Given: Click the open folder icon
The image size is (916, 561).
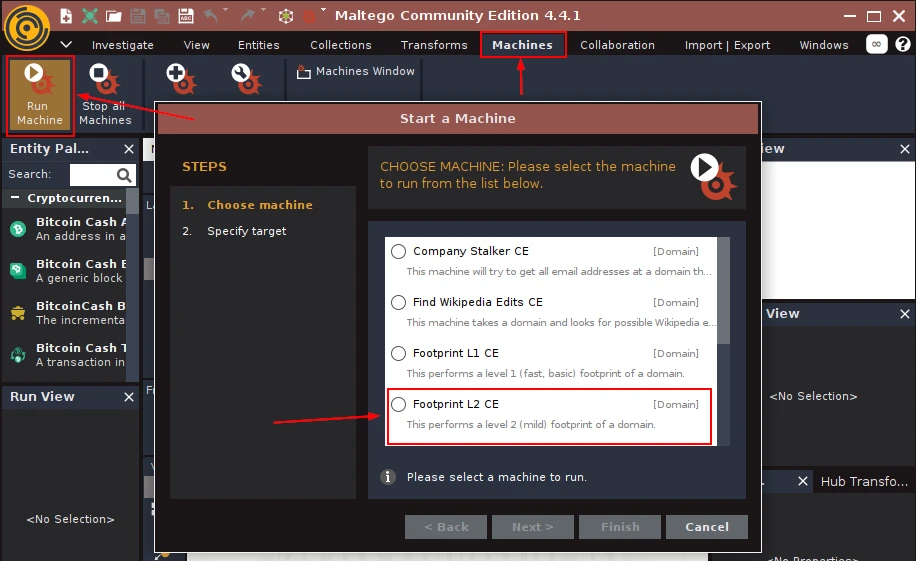Looking at the screenshot, I should (x=114, y=16).
